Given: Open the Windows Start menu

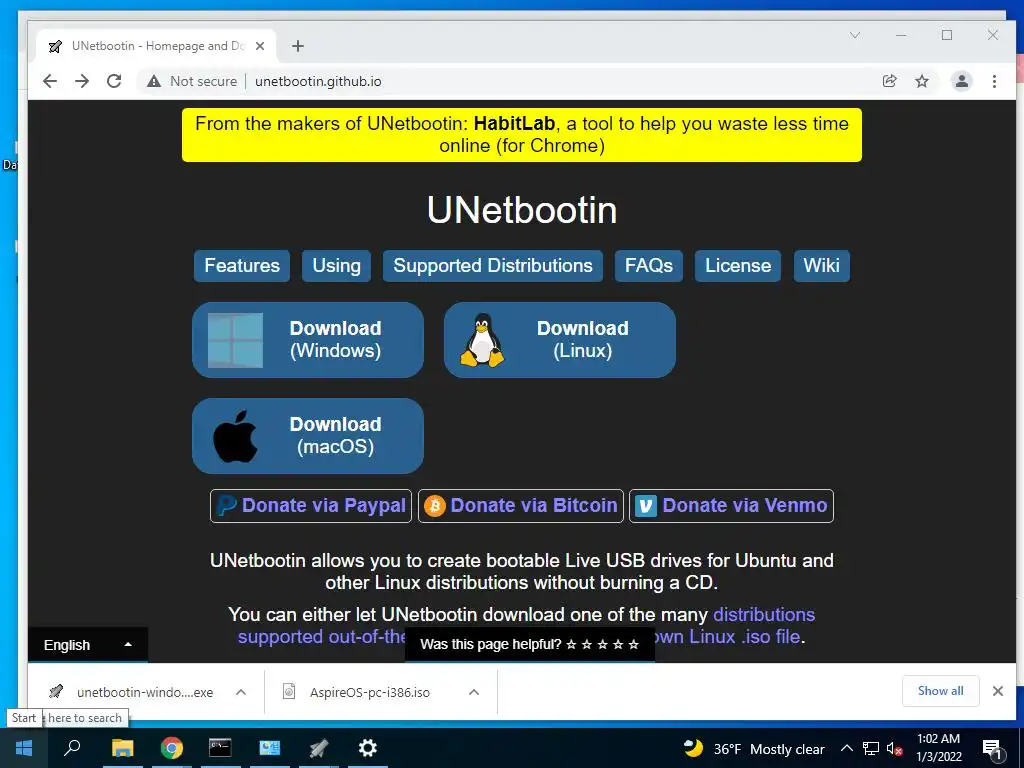Looking at the screenshot, I should pyautogui.click(x=24, y=748).
